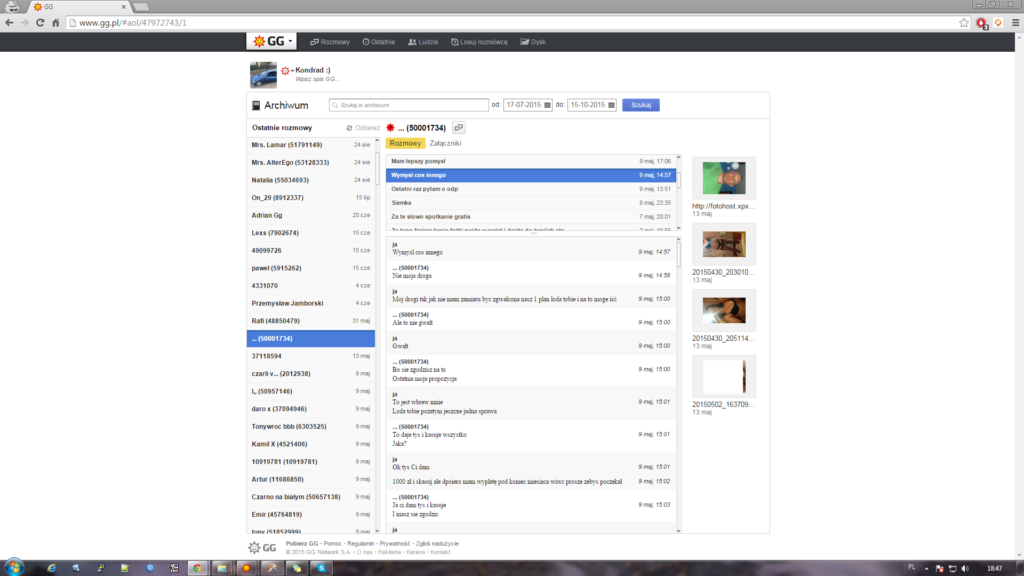Open conversation 'Siemka' from 8 maj

pos(530,203)
